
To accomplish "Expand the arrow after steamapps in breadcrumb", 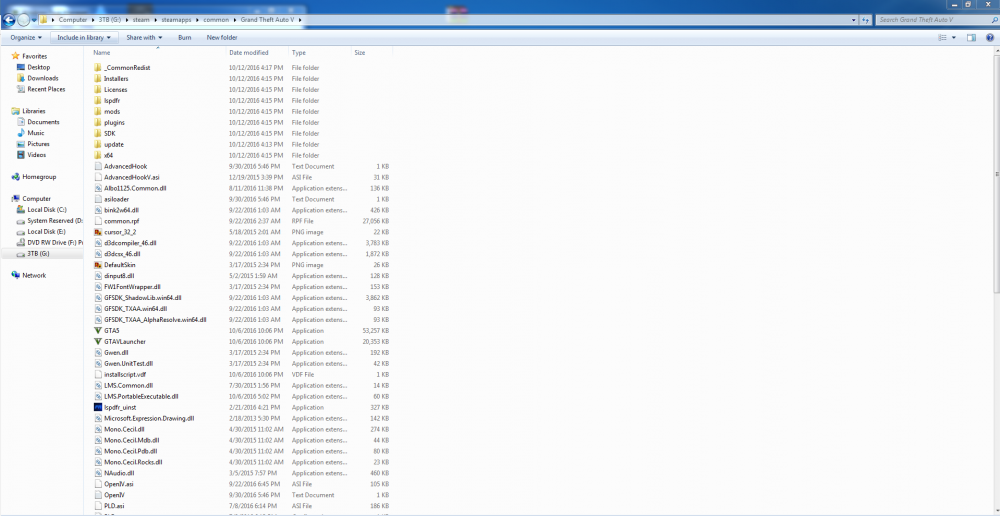I will (x=198, y=20).
